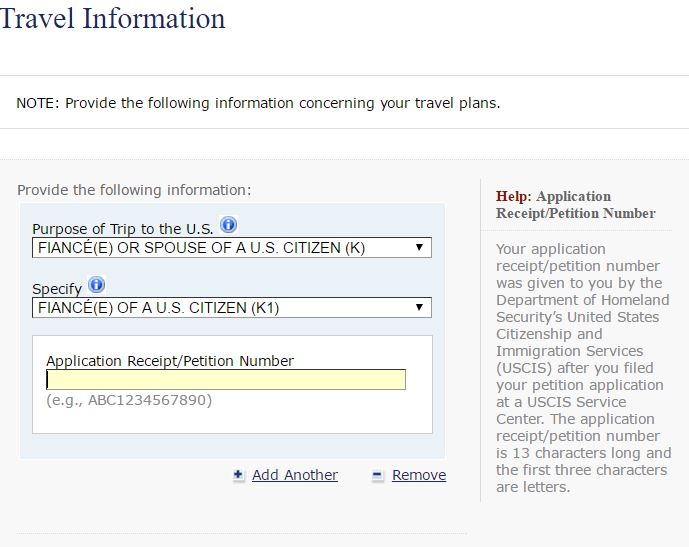689x547 pixels.
Task: Click the Add Another link
Action: tap(295, 475)
